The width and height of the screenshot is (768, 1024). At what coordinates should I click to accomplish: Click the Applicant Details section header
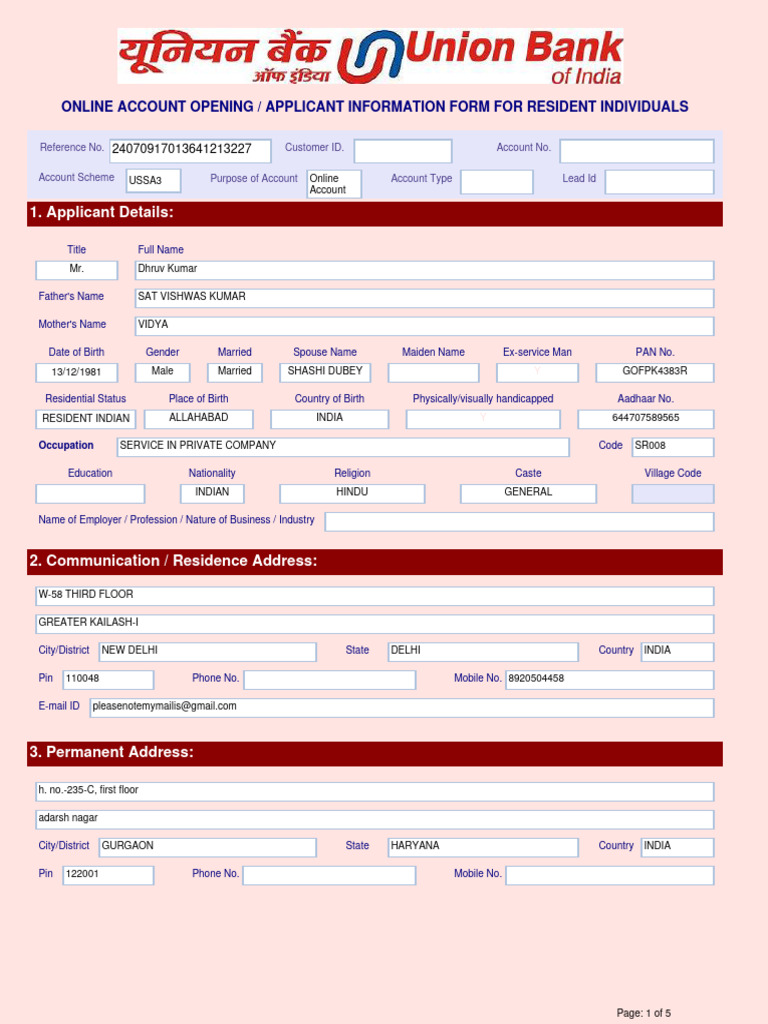point(375,214)
